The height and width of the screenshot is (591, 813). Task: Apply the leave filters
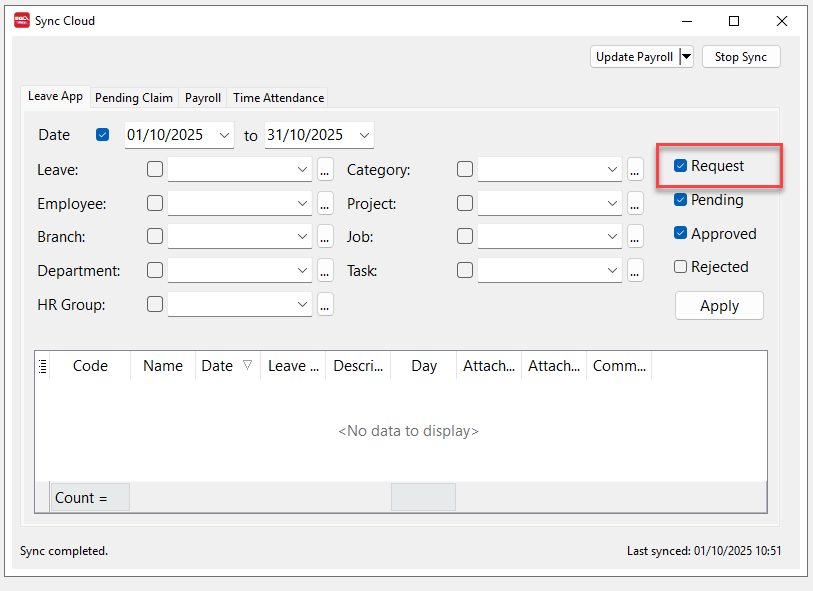(x=719, y=305)
